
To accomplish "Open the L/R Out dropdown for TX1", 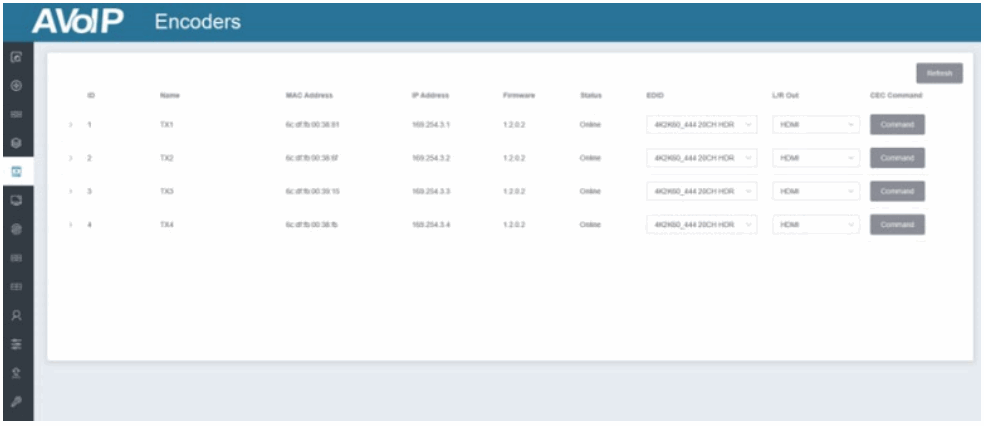I will [x=816, y=125].
